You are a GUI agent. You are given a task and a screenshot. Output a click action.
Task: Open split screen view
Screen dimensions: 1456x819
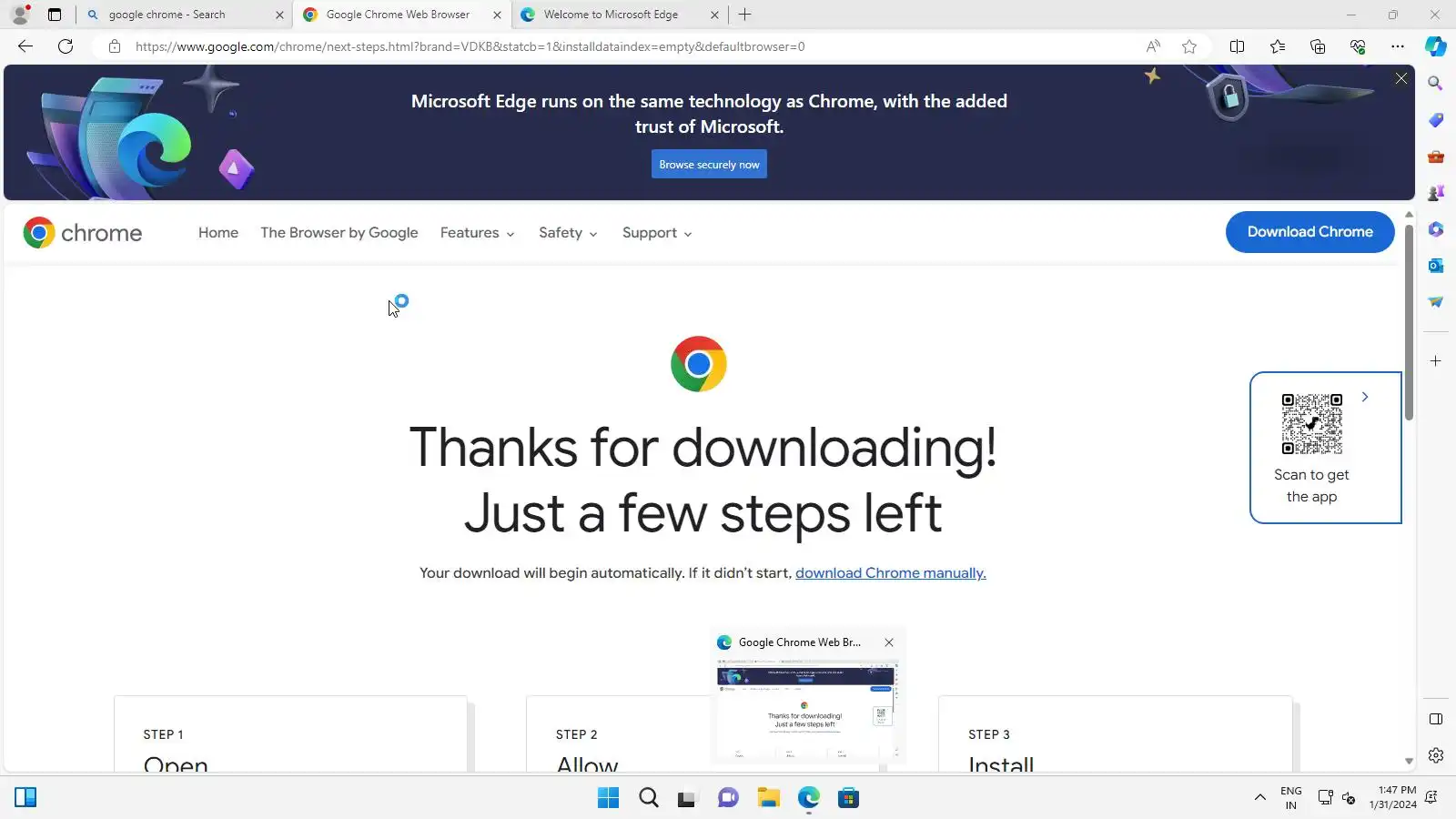point(1237,46)
